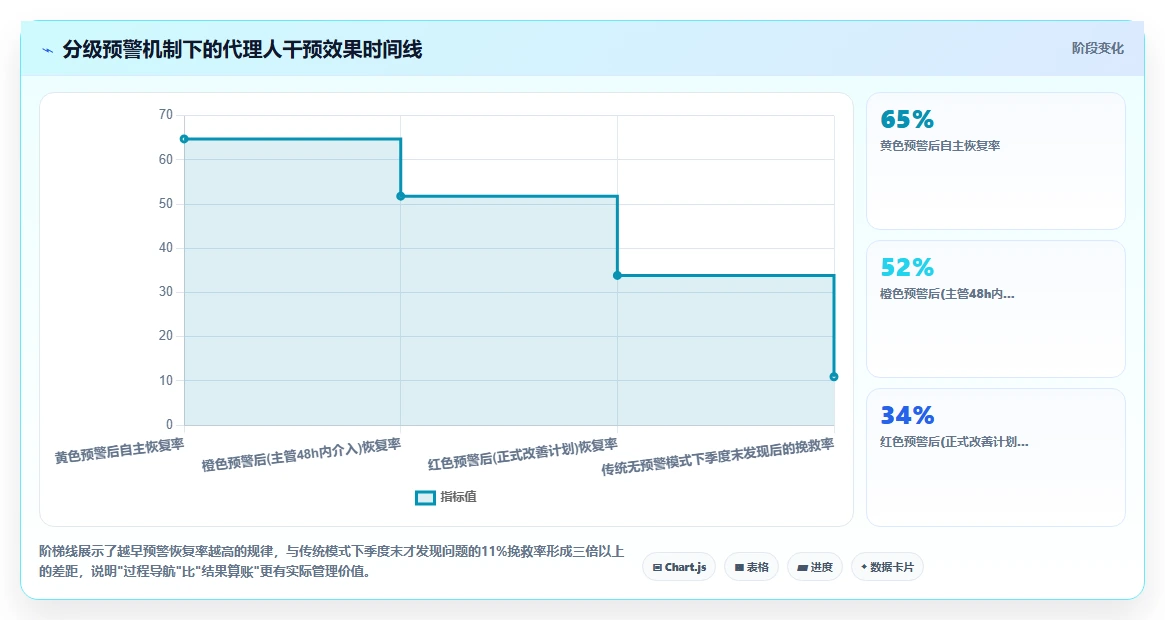Click the x-axis label 传统无预警模式下季度末发现后的挽救率
Viewport: 1165px width, 620px height.
tap(718, 456)
